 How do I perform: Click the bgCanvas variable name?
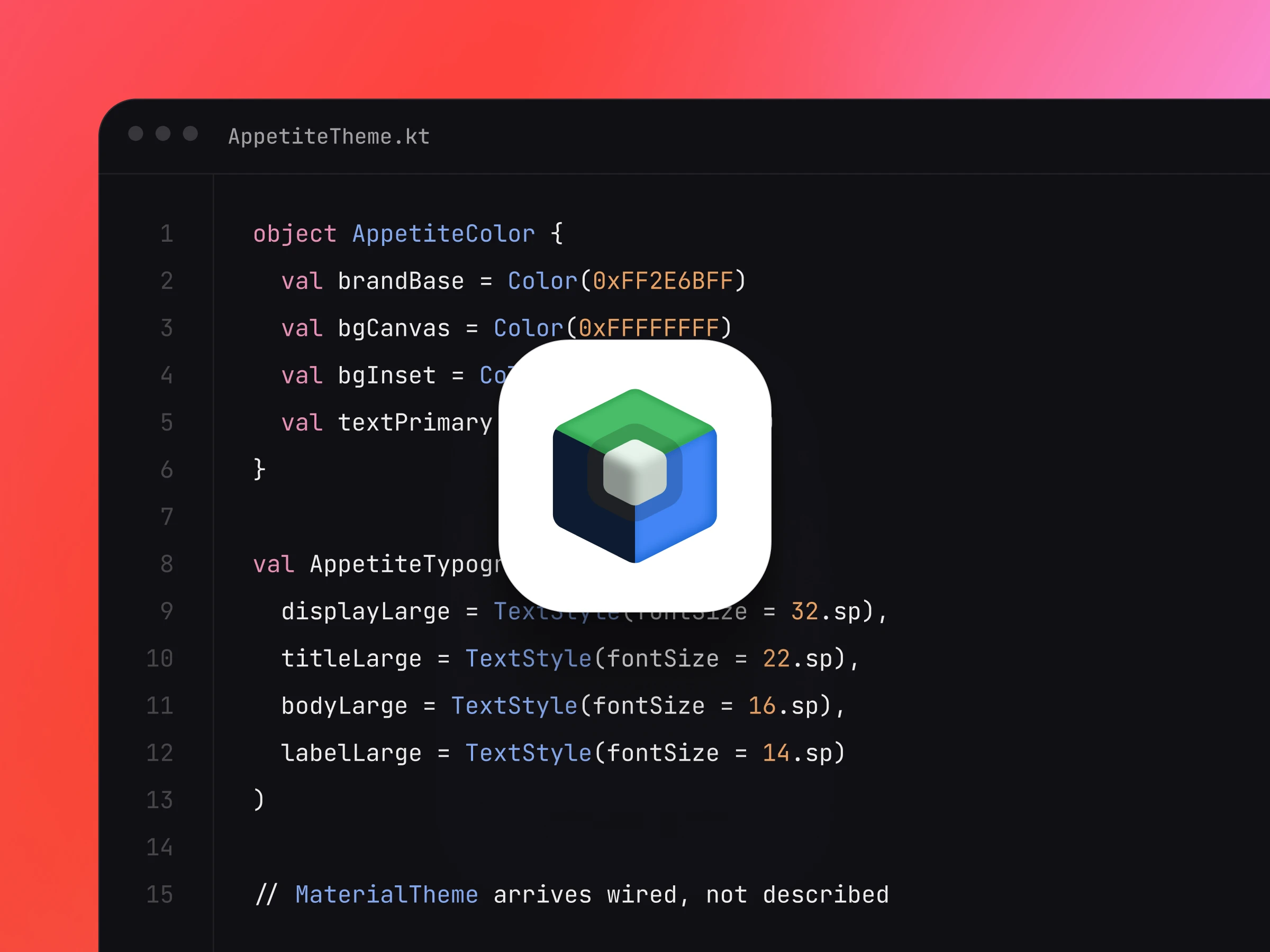394,329
